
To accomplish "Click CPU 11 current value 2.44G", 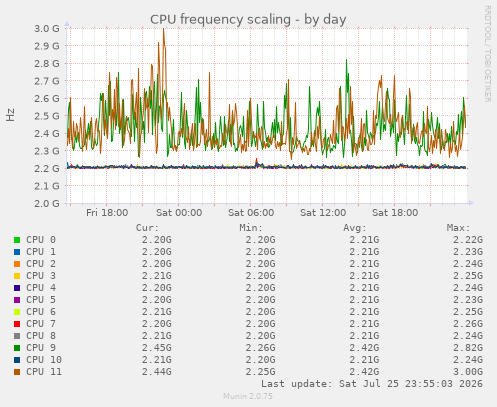I will pos(157,372).
